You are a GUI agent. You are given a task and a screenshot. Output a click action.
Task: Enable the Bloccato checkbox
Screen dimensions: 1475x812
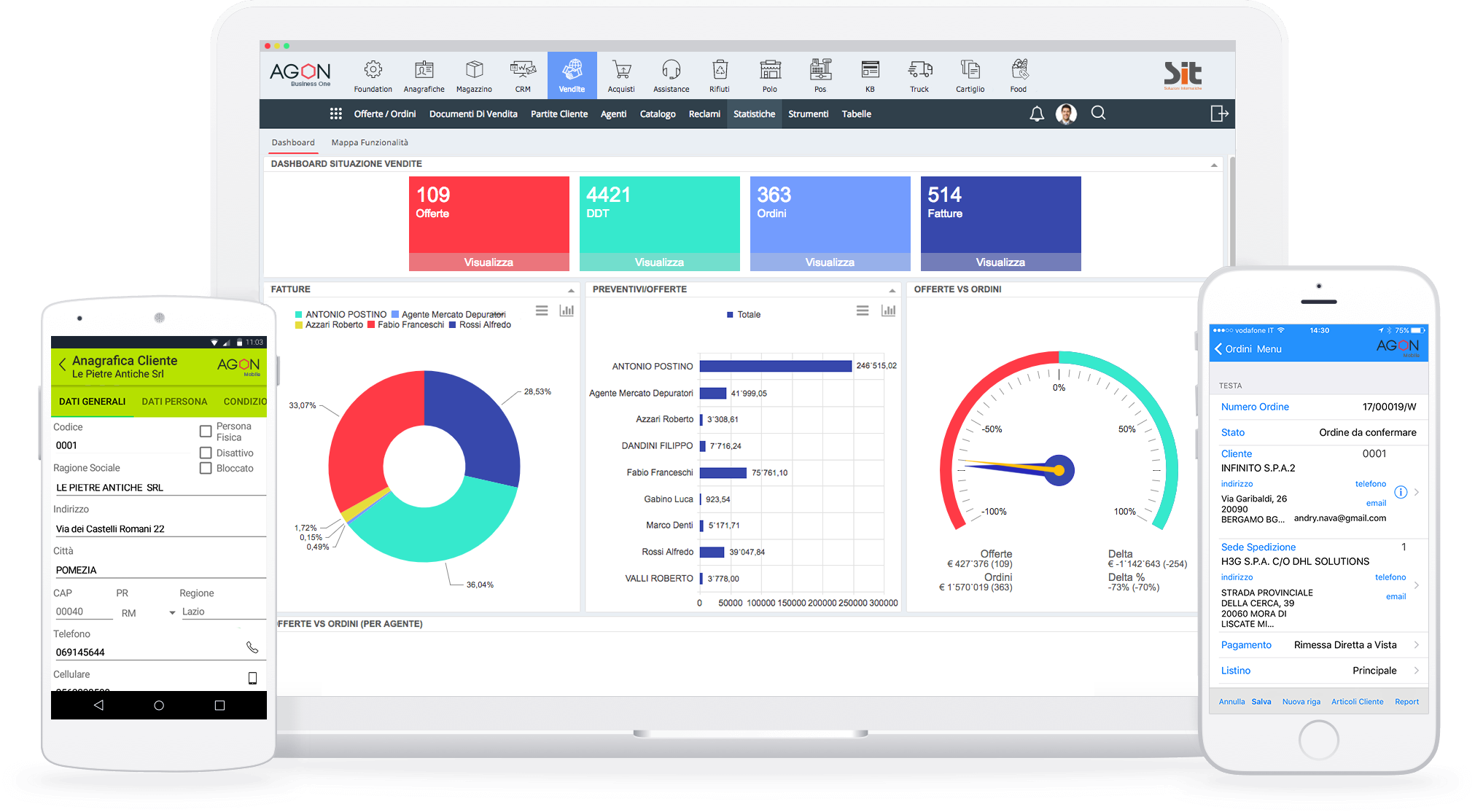click(206, 468)
